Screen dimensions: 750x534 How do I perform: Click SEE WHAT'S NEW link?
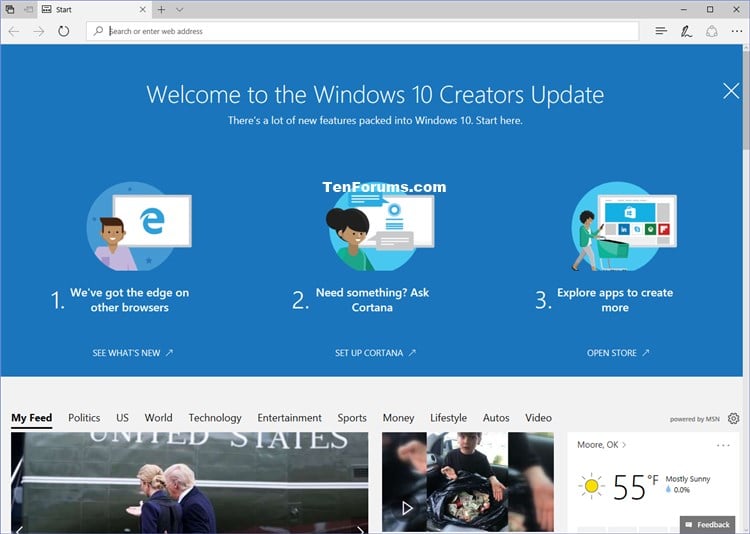point(132,353)
